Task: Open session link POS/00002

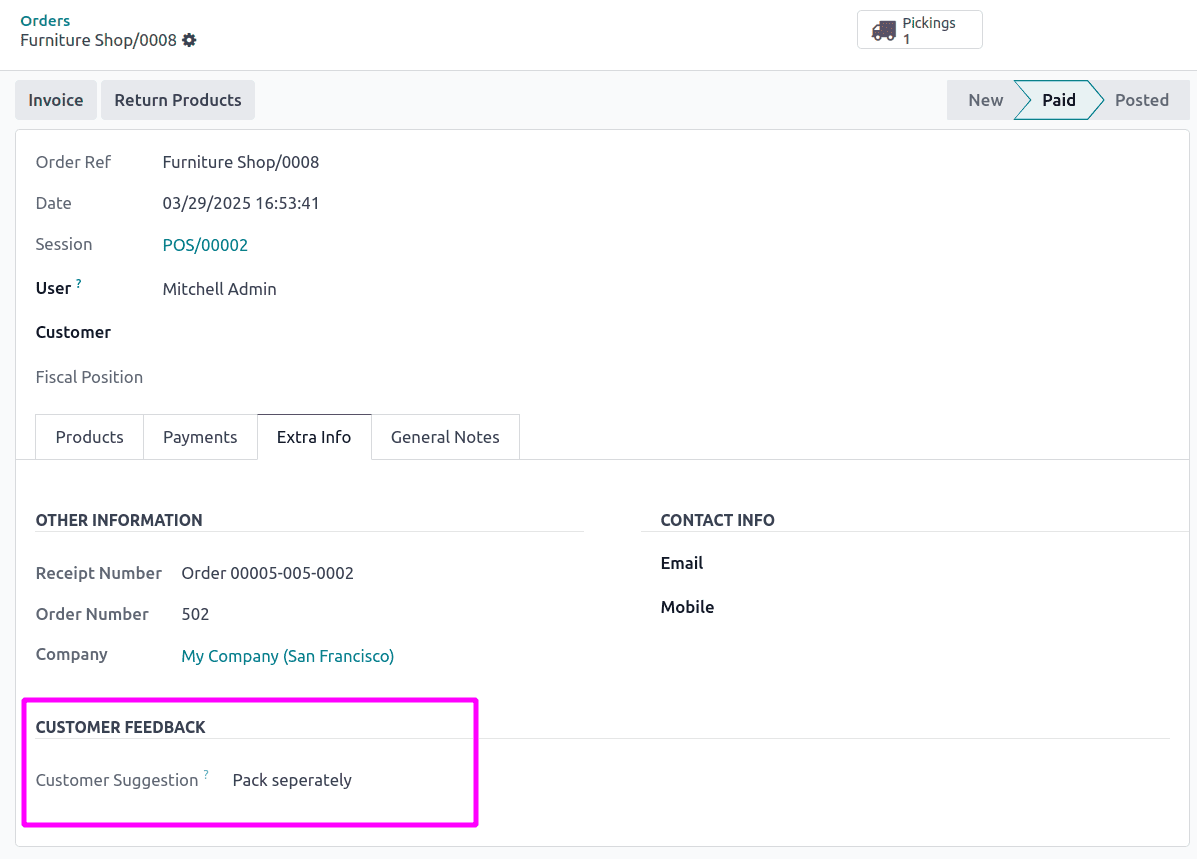Action: (x=205, y=245)
